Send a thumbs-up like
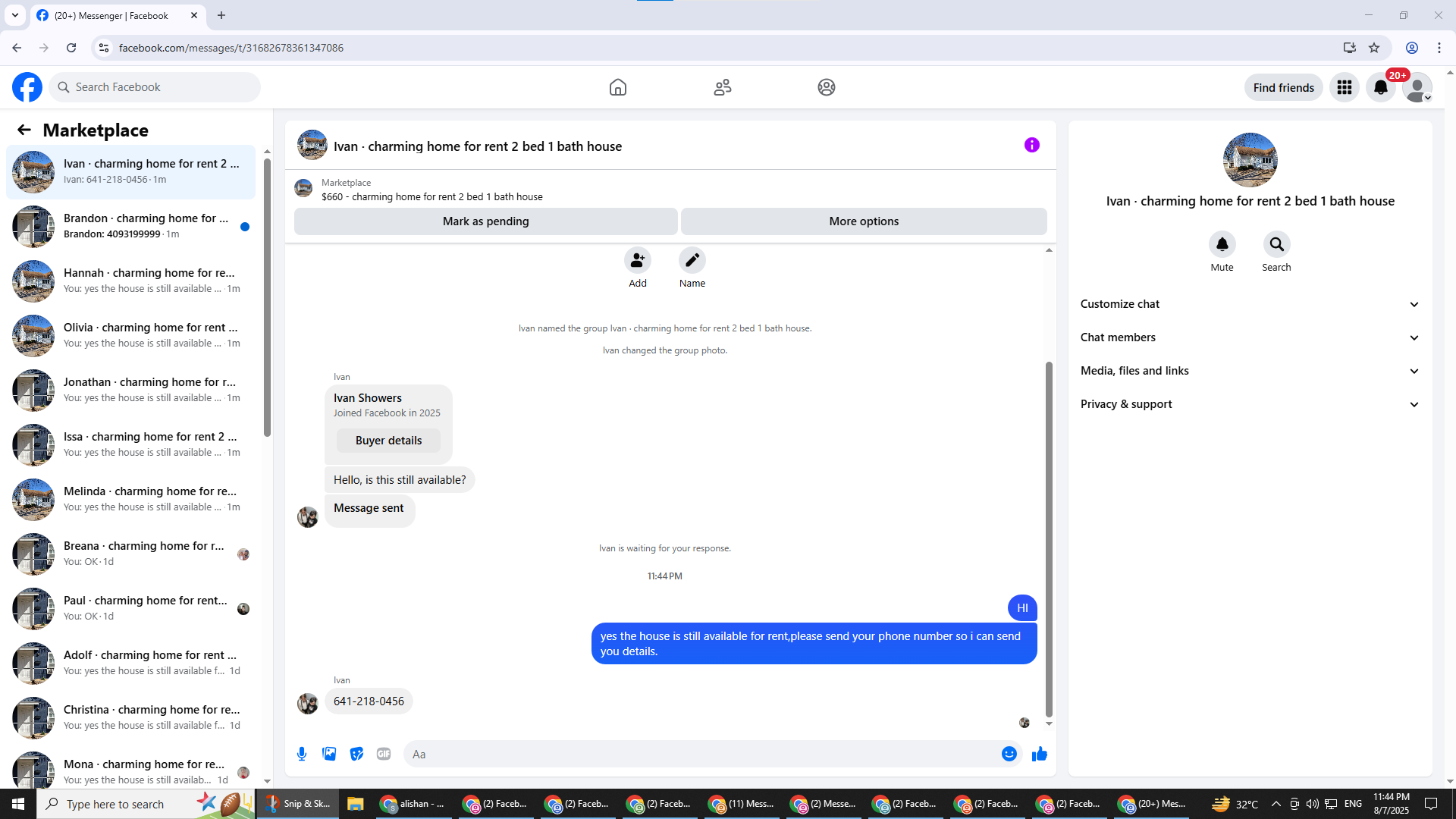 pyautogui.click(x=1040, y=754)
